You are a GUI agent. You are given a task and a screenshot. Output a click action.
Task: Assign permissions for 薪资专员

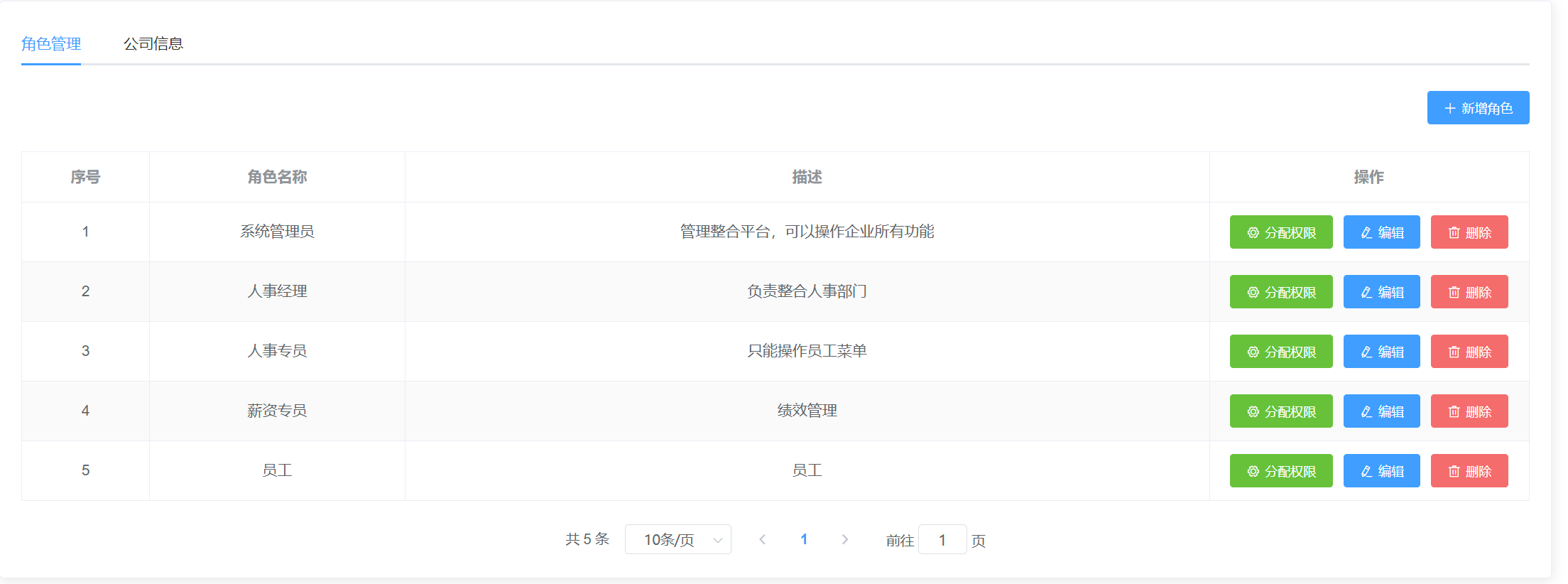1281,411
